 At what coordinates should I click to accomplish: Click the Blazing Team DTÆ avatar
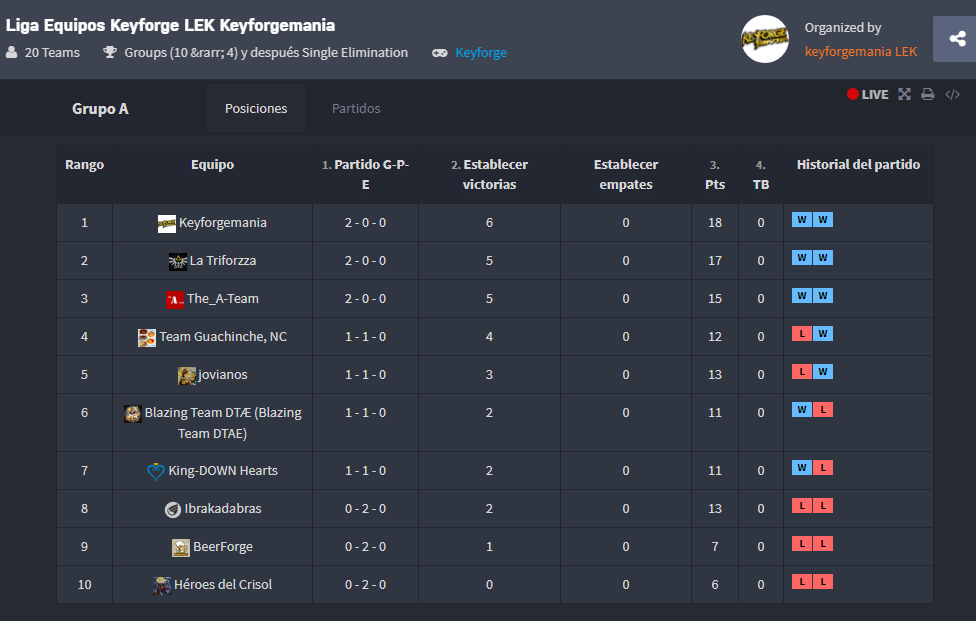pos(133,413)
